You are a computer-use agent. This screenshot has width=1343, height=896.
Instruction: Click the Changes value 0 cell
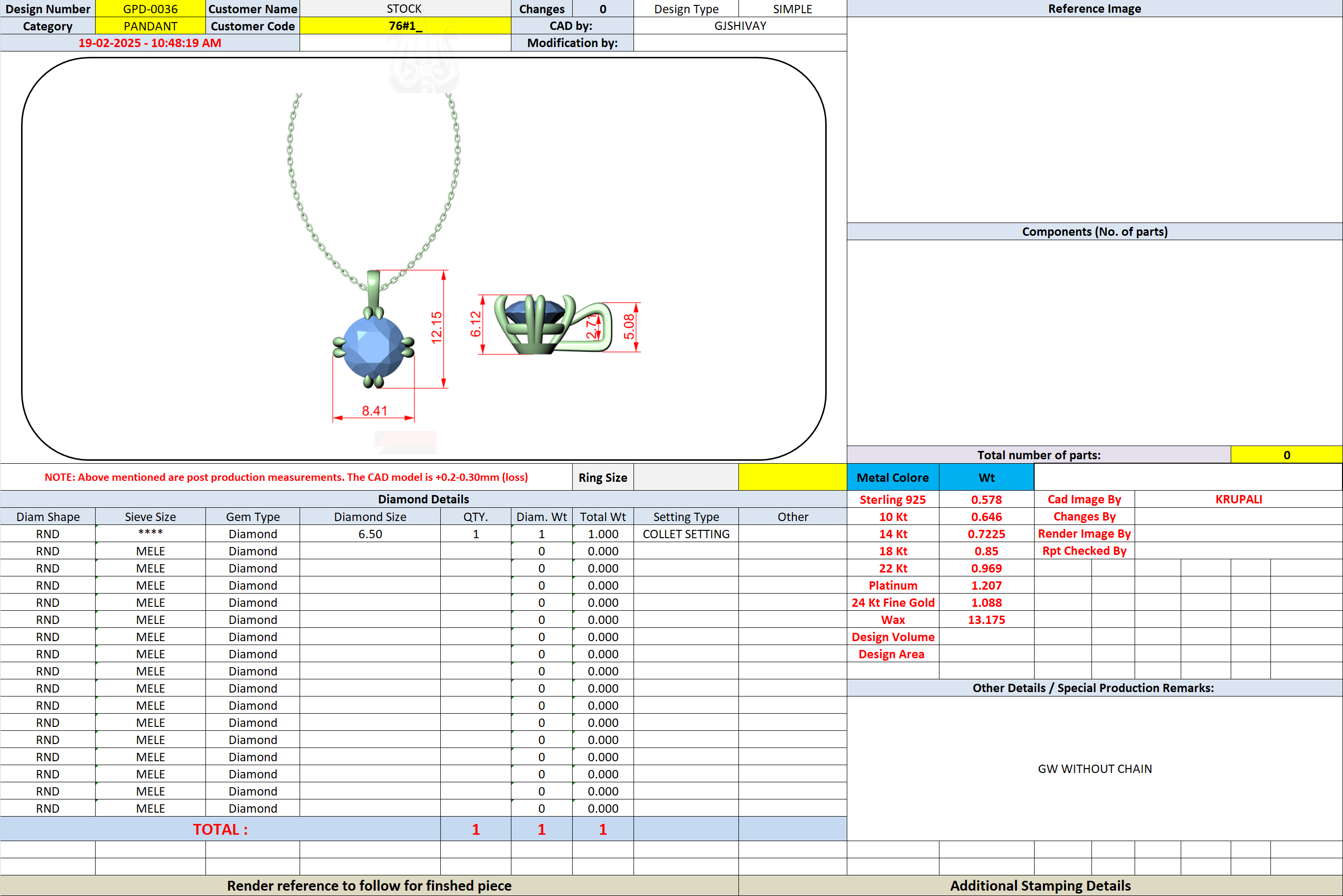point(602,8)
